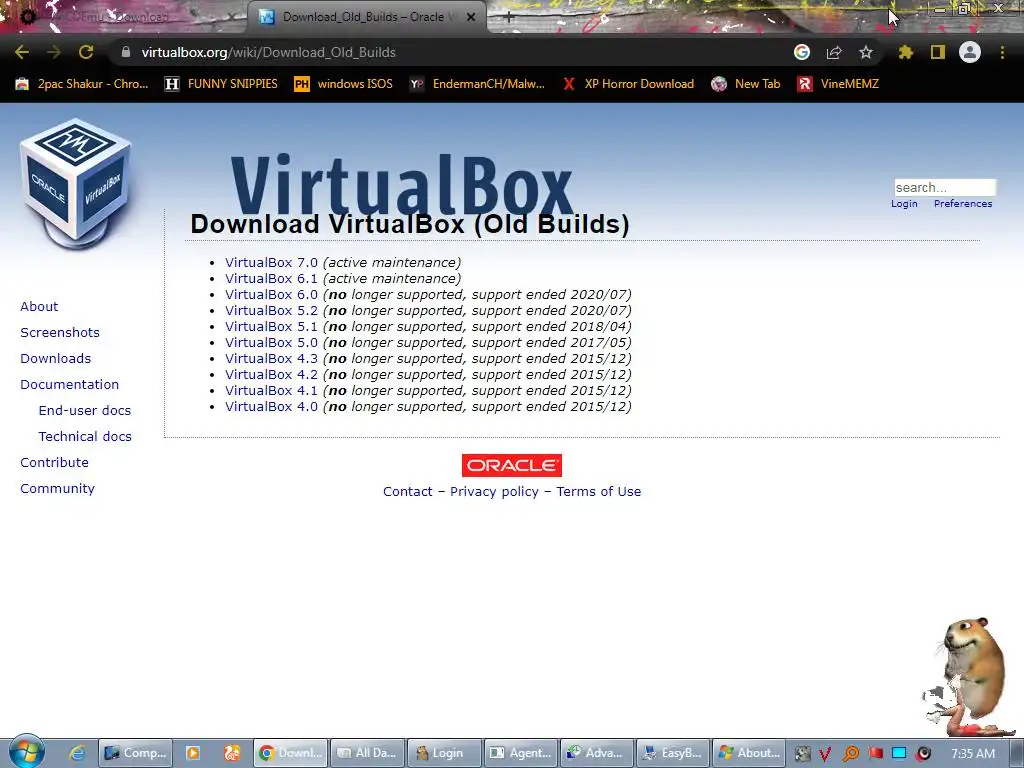
Task: Toggle the browser side panel icon
Action: tap(938, 52)
